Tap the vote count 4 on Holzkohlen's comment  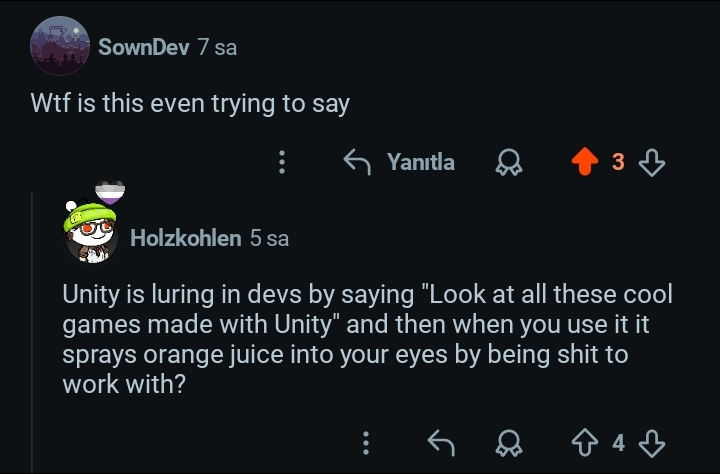pos(618,442)
